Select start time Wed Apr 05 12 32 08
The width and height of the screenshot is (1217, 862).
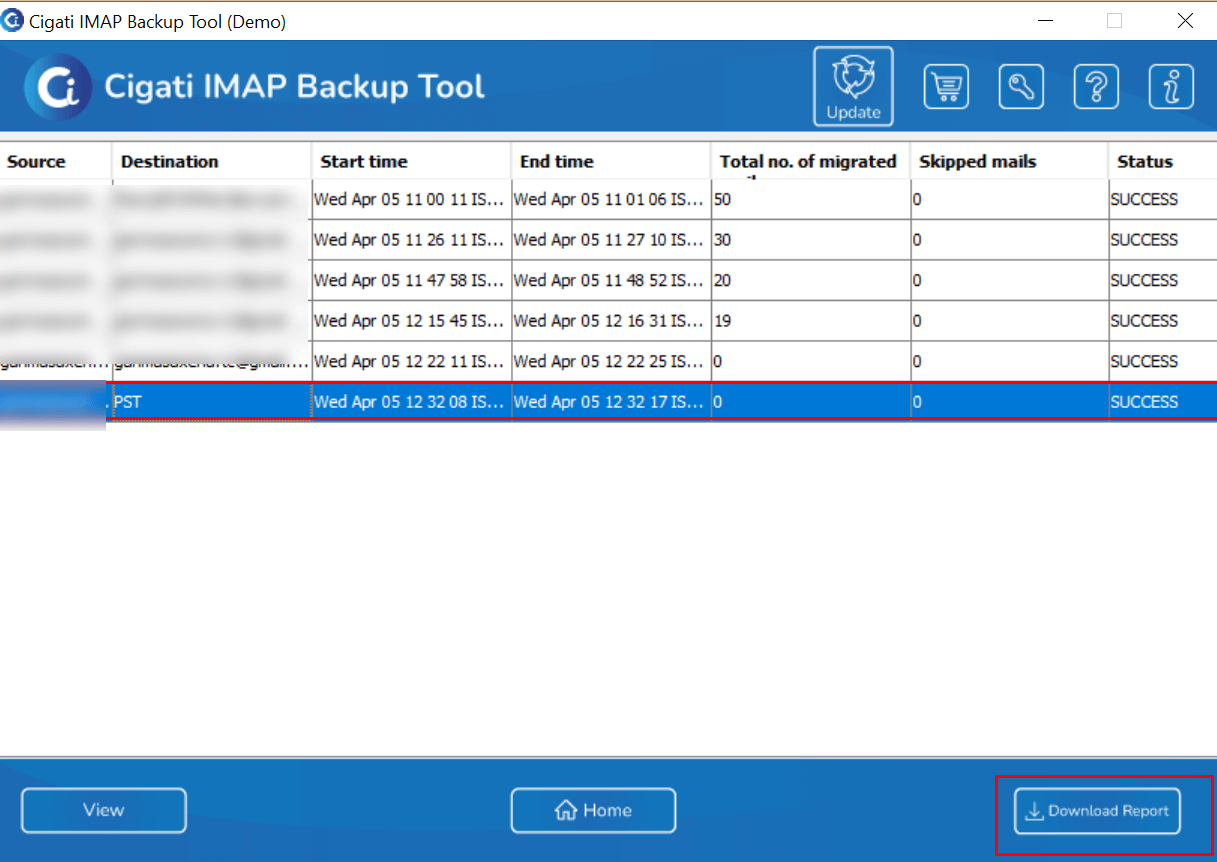click(x=412, y=402)
